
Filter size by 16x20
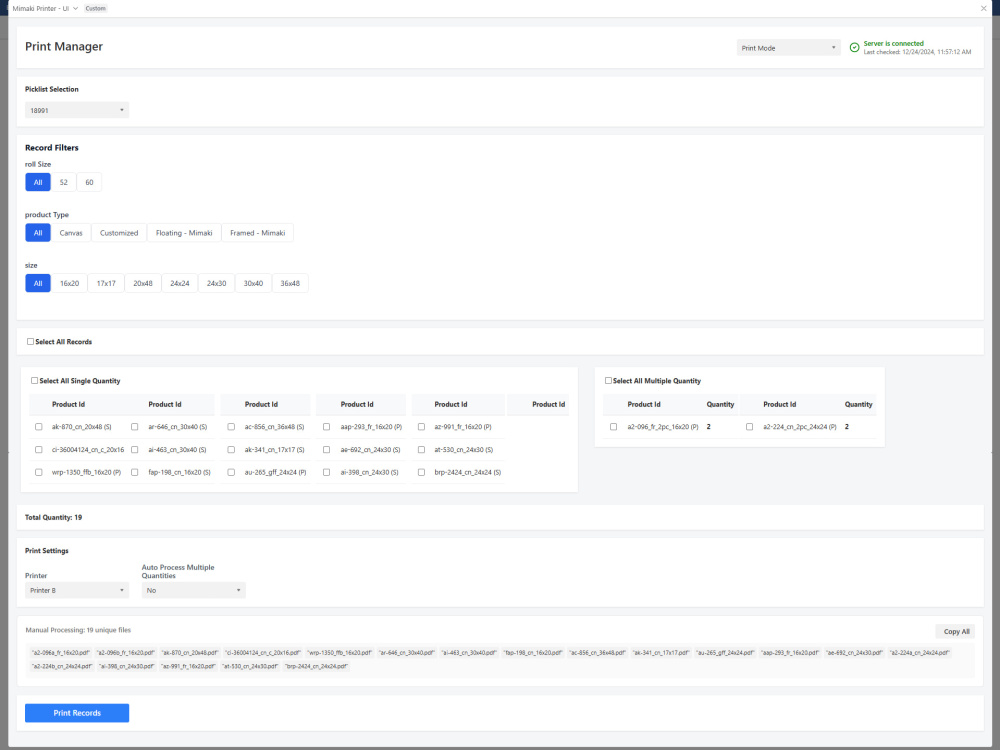(70, 283)
